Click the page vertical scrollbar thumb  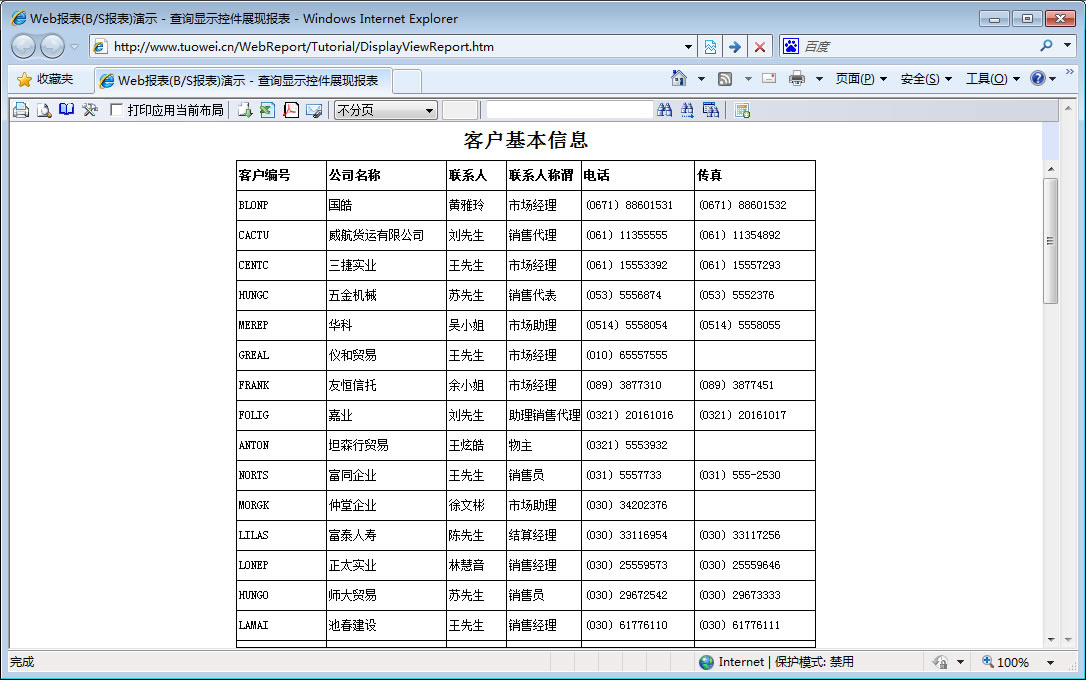(x=1050, y=240)
